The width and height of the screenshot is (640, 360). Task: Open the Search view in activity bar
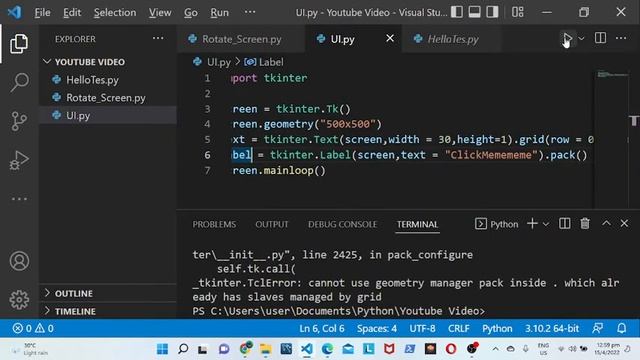pyautogui.click(x=19, y=82)
